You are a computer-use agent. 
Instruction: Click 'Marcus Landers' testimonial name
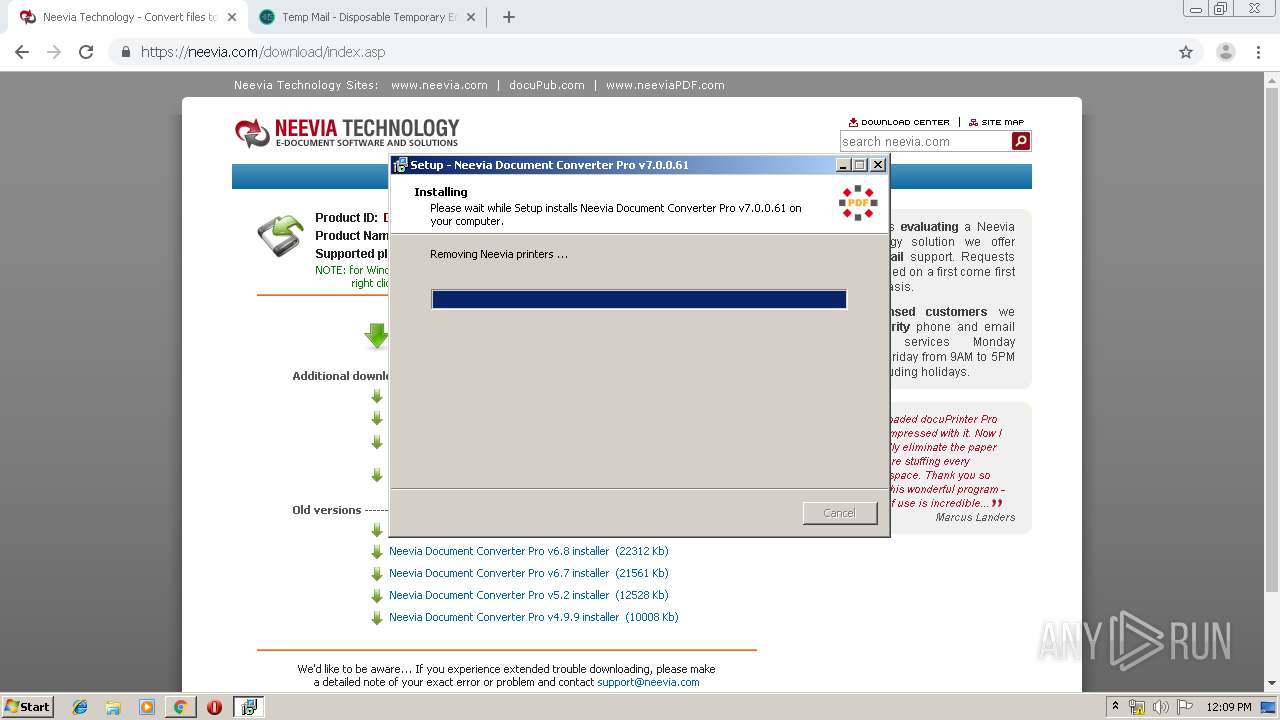click(975, 517)
